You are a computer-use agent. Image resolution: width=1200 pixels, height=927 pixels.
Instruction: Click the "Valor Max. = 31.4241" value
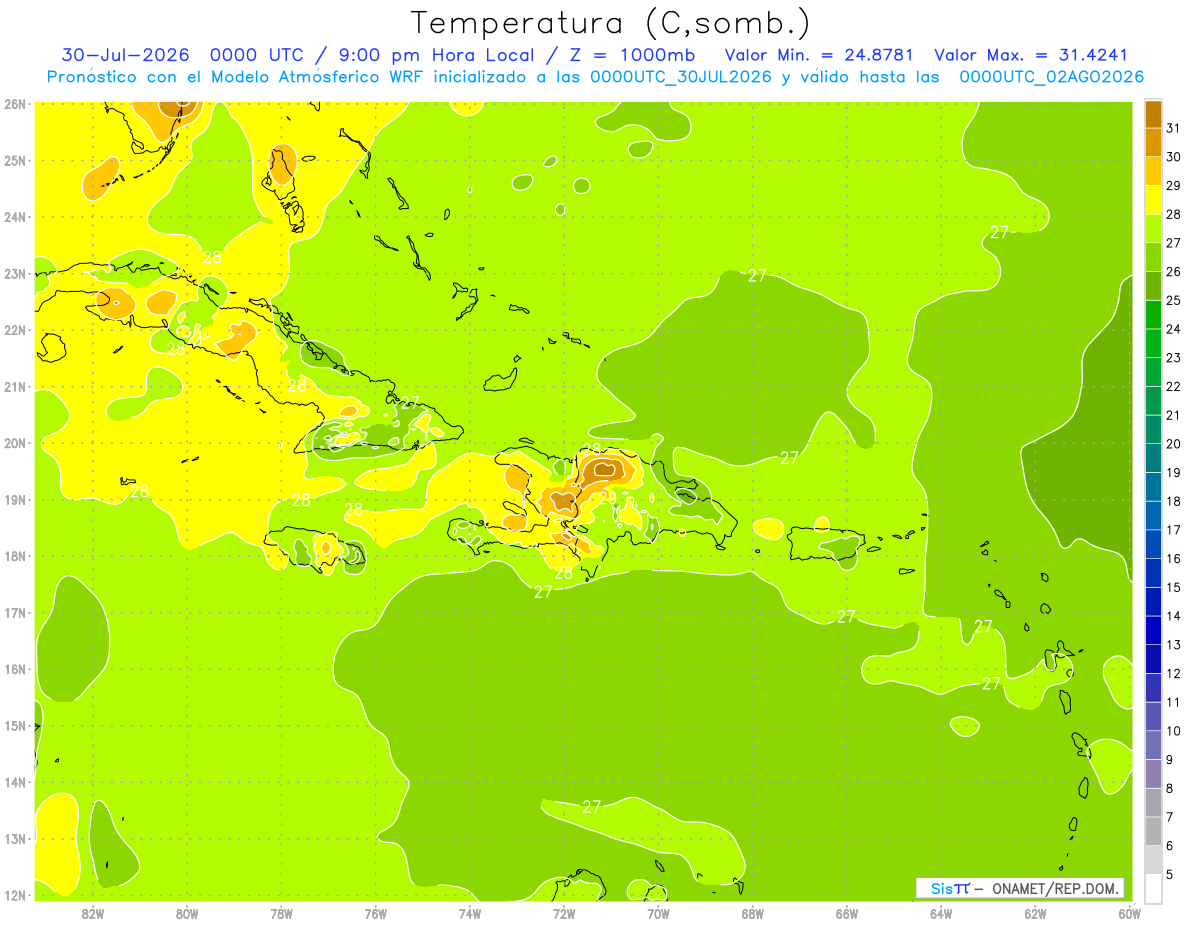(1031, 55)
